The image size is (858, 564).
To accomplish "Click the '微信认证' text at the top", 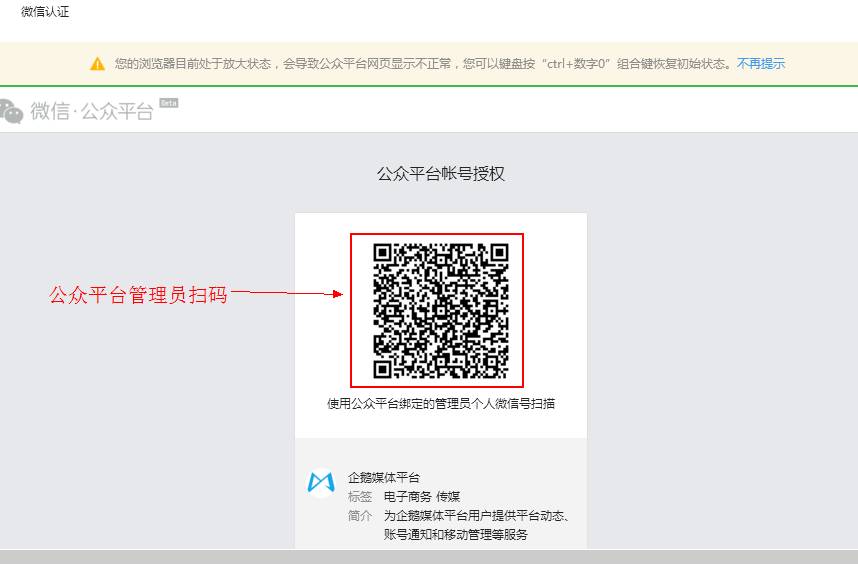I will (x=45, y=11).
